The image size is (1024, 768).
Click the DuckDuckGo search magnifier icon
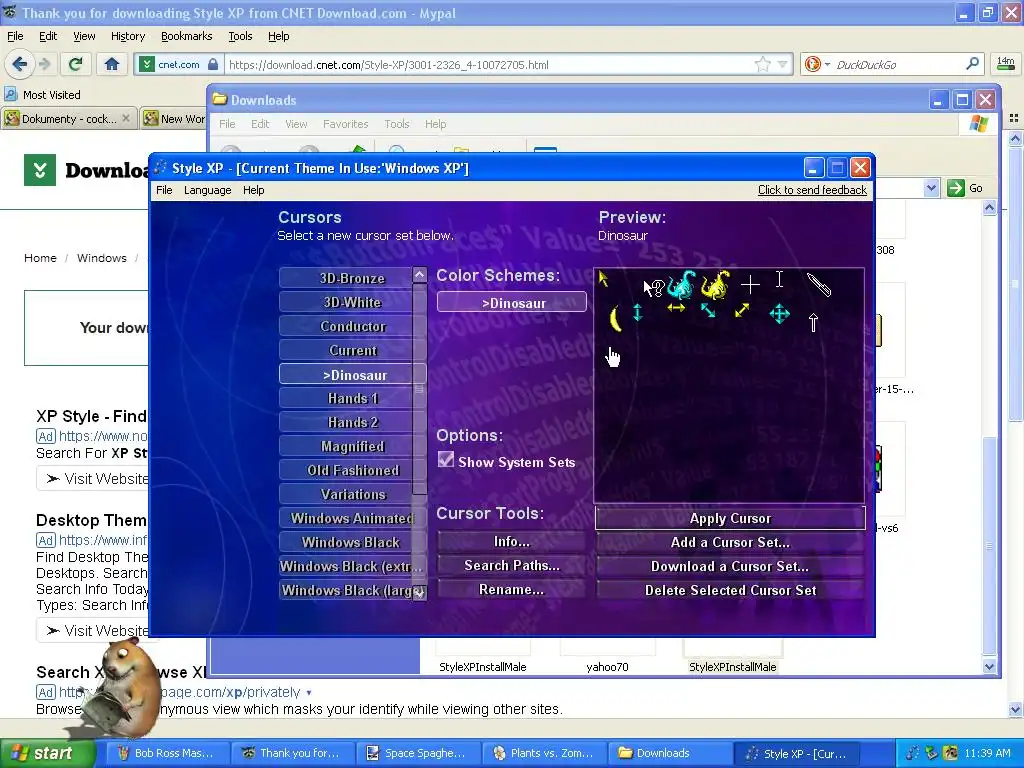coord(972,64)
